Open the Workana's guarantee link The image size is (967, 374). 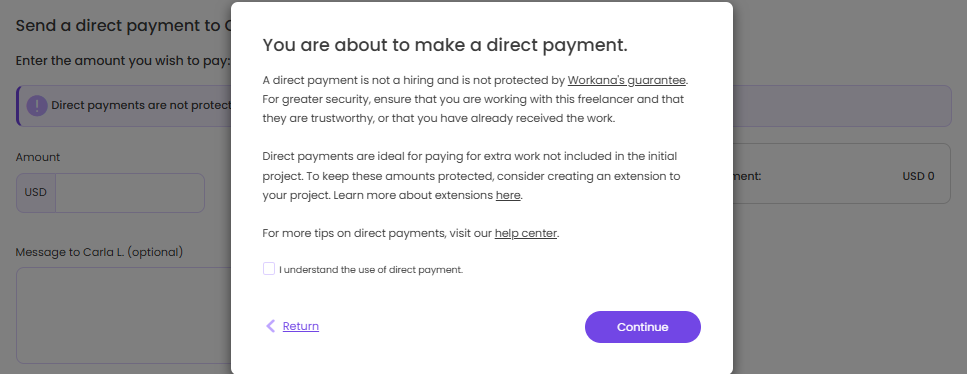tap(627, 80)
